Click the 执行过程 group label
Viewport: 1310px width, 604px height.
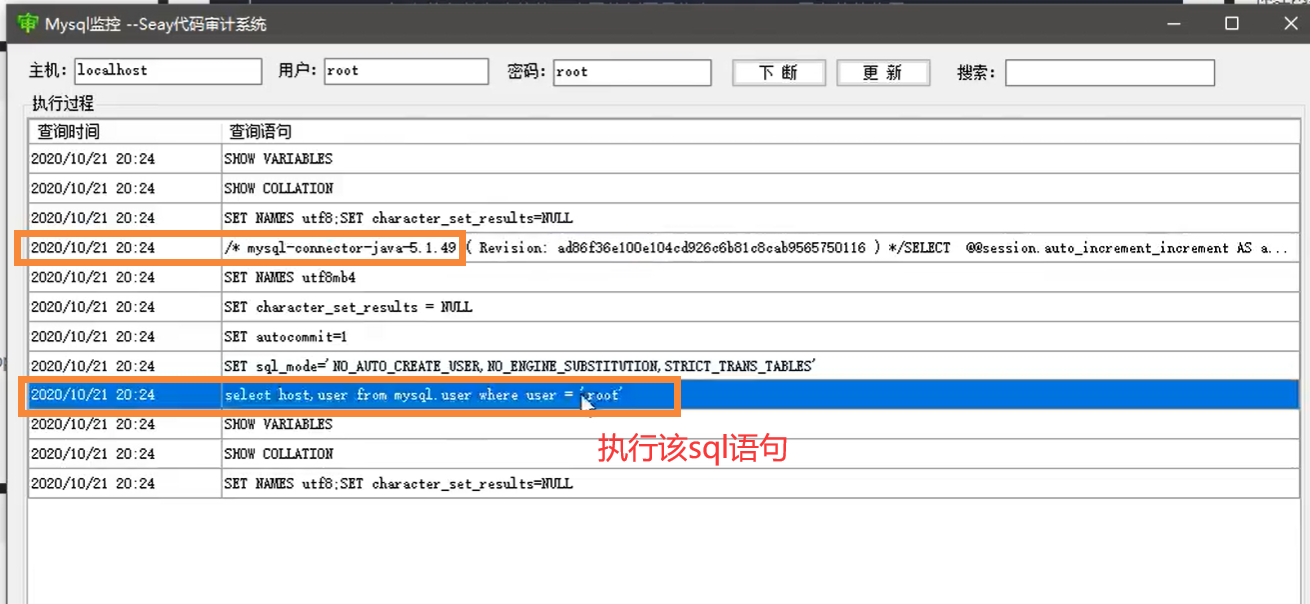click(63, 103)
